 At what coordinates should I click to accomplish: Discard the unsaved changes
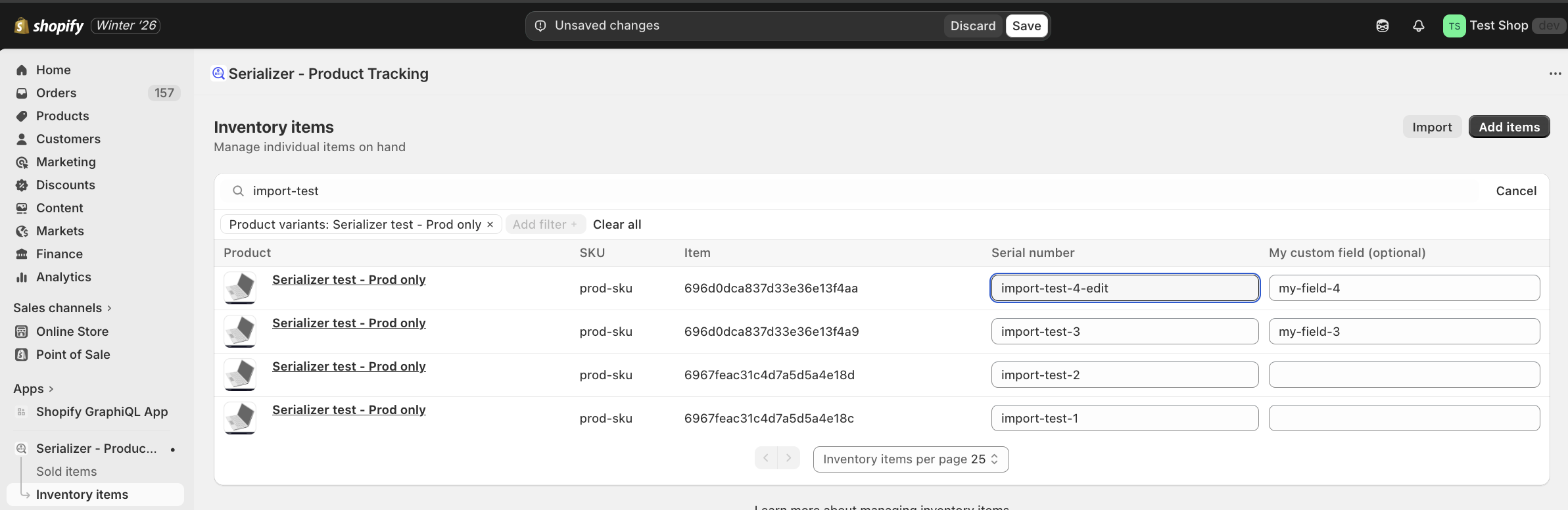click(x=972, y=26)
